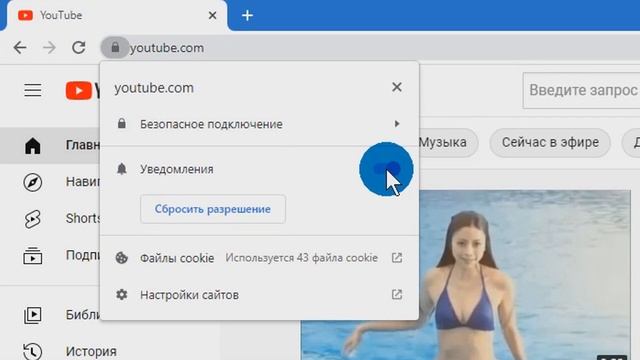Click 'Используется 43 файла cookie' text
This screenshot has width=640, height=360.
pos(302,258)
